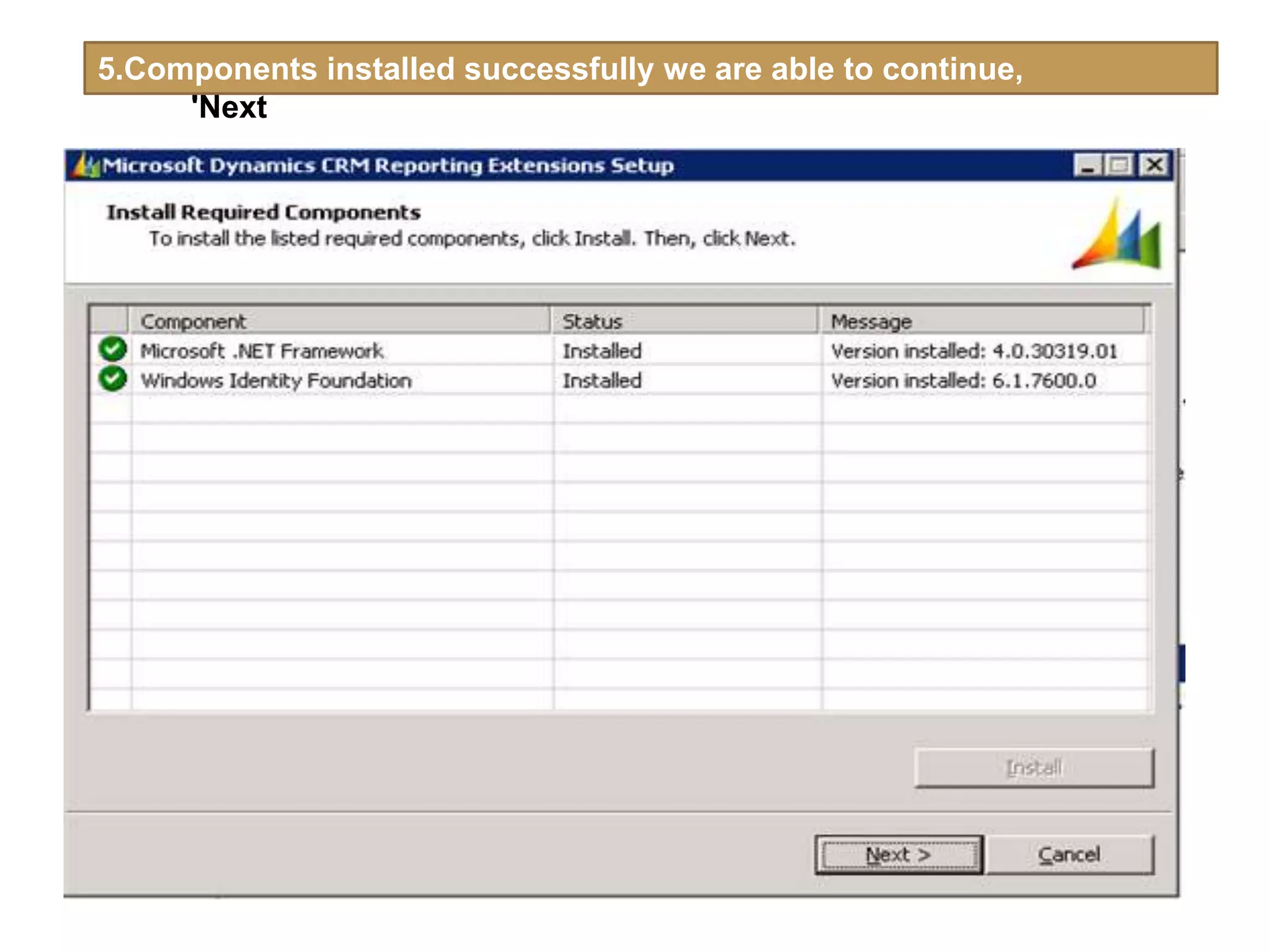Select the Microsoft .NET Framework row
This screenshot has width=1270, height=952.
[620, 351]
